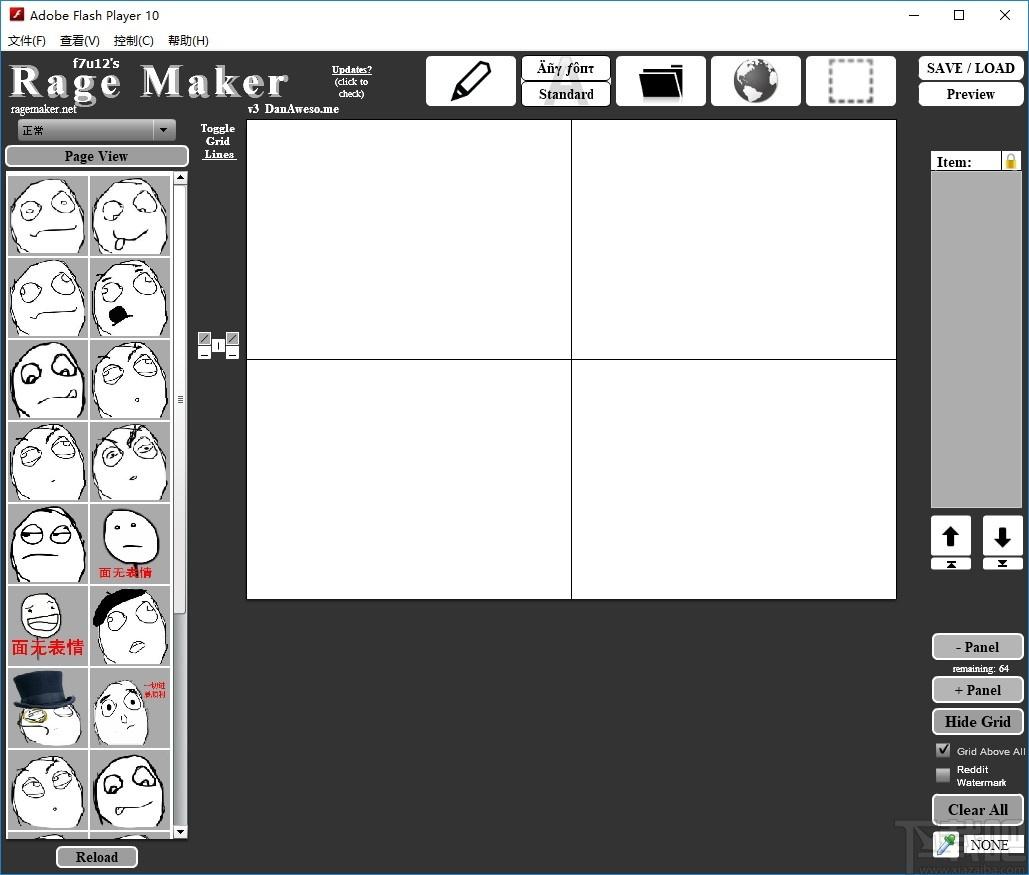Click the Item list panel area
The width and height of the screenshot is (1029, 875).
pyautogui.click(x=976, y=339)
